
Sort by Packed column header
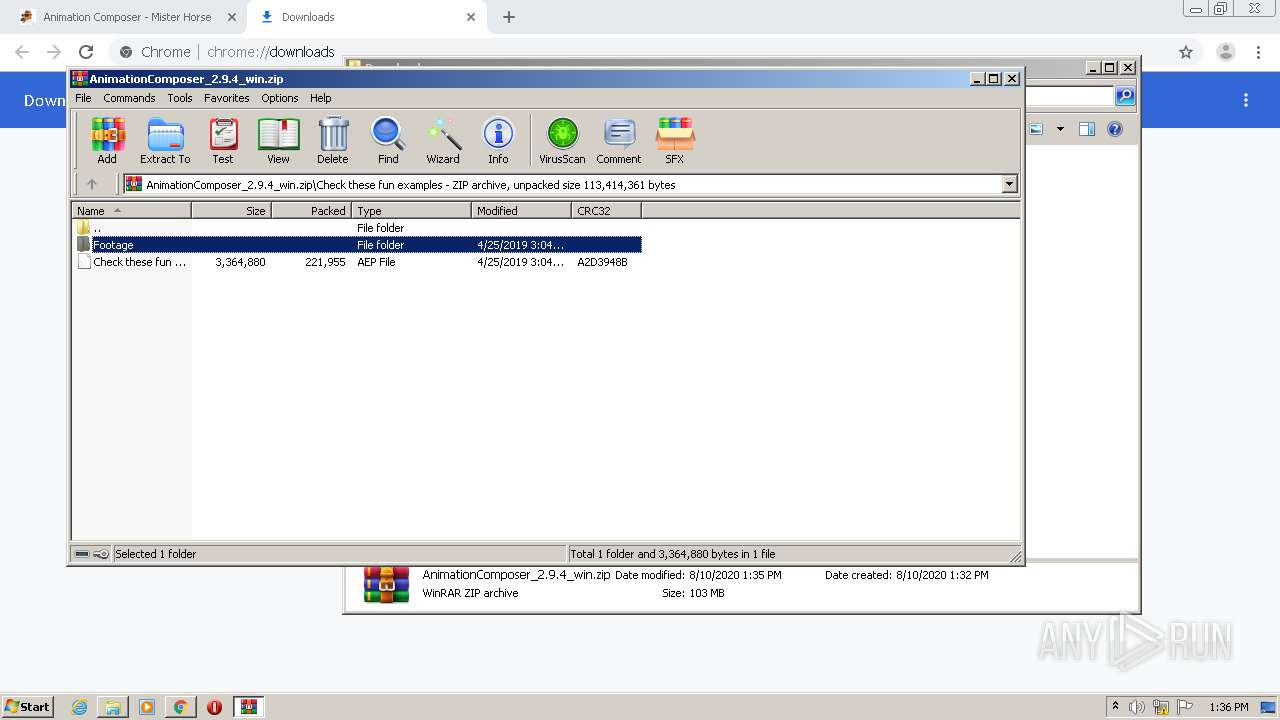pyautogui.click(x=311, y=210)
